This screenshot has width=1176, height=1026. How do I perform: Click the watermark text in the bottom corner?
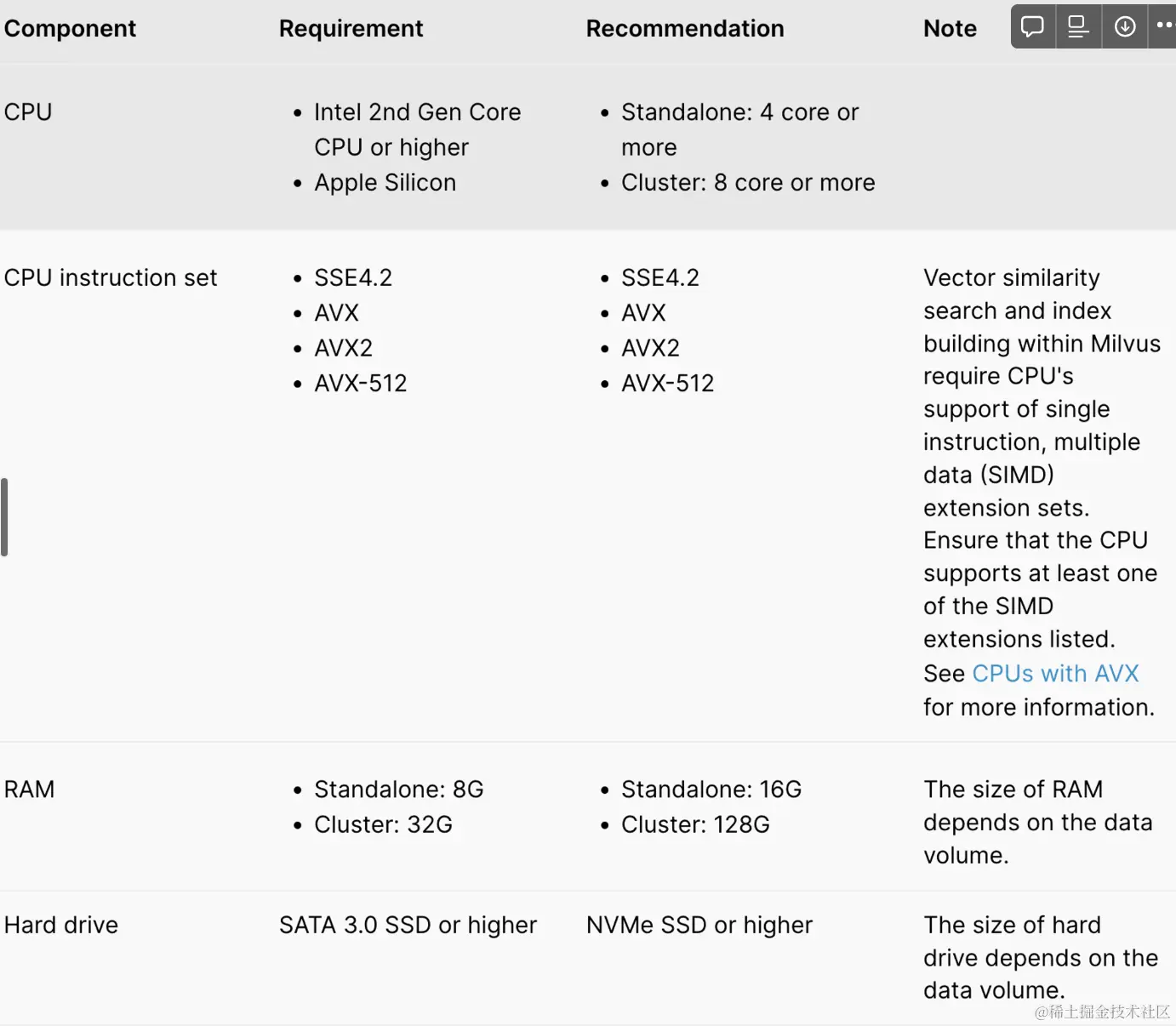coord(1102,1011)
